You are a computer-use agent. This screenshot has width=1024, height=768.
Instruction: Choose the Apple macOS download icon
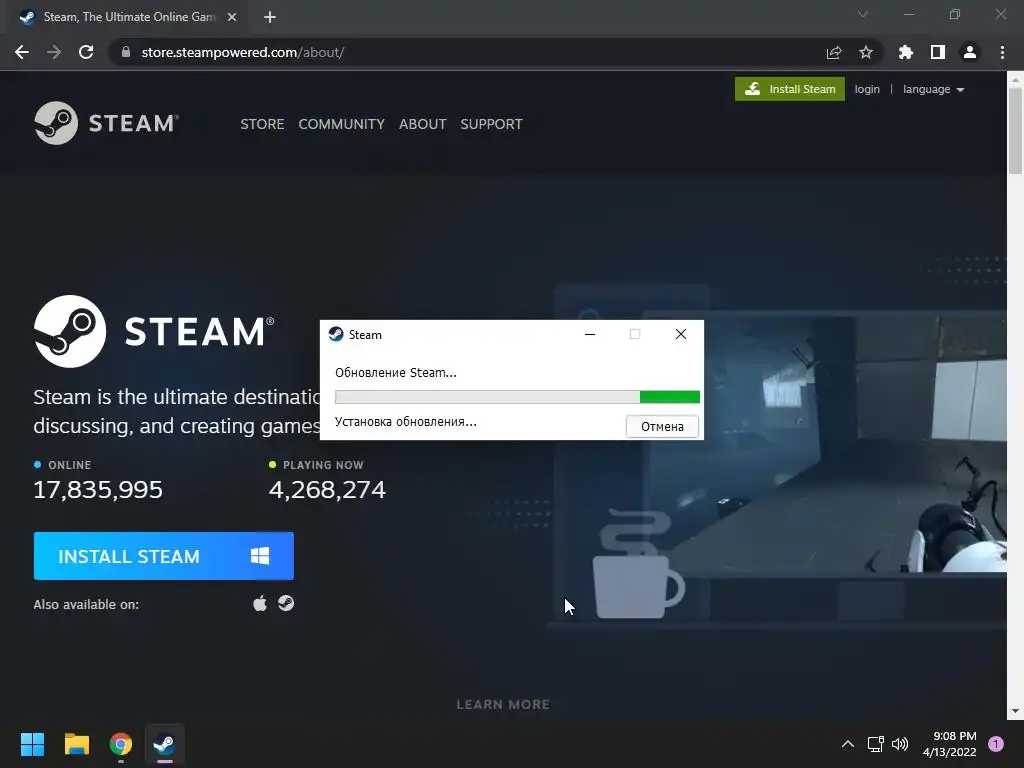260,603
